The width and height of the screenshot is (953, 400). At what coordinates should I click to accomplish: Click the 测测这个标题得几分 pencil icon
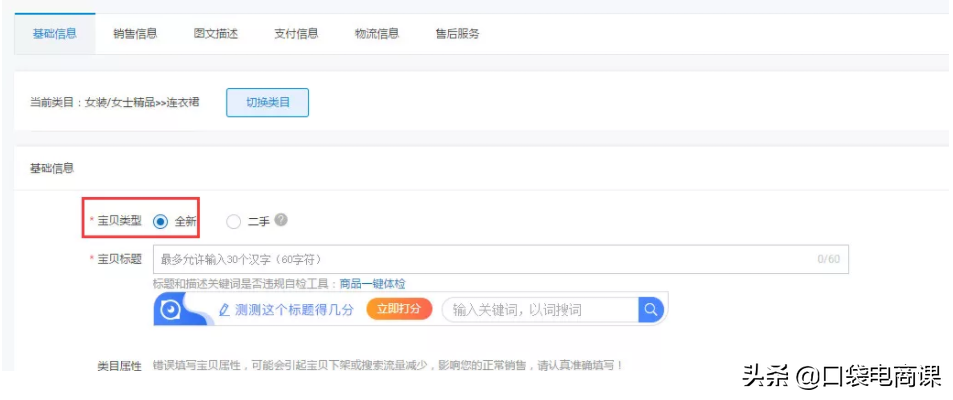(x=224, y=310)
